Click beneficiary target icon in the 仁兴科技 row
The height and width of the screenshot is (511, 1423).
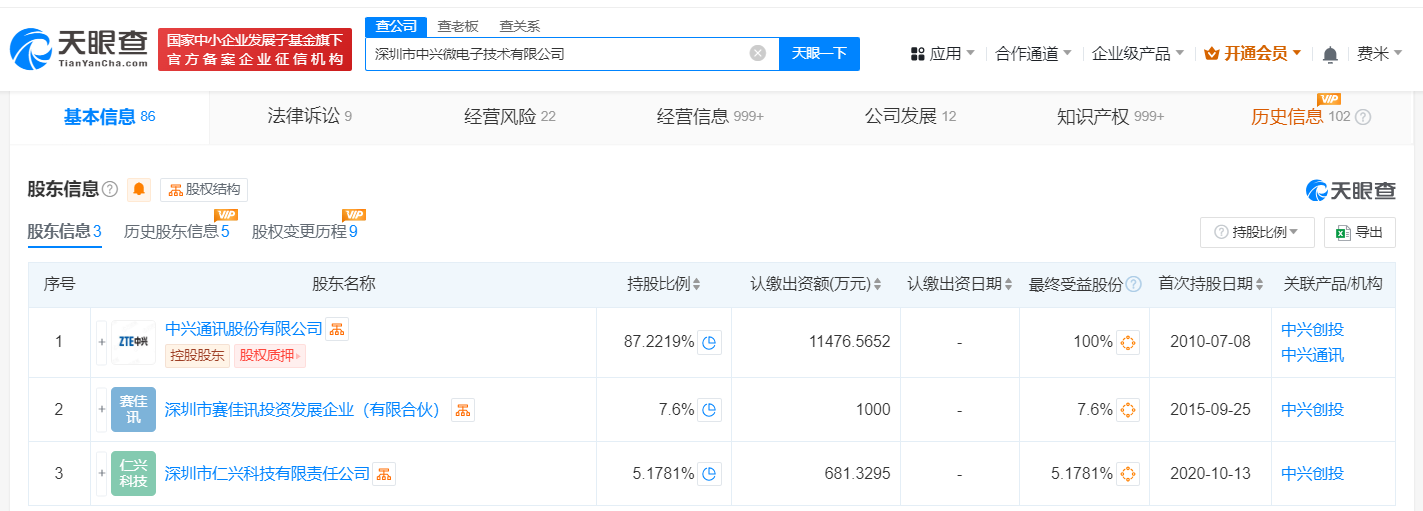point(1128,473)
